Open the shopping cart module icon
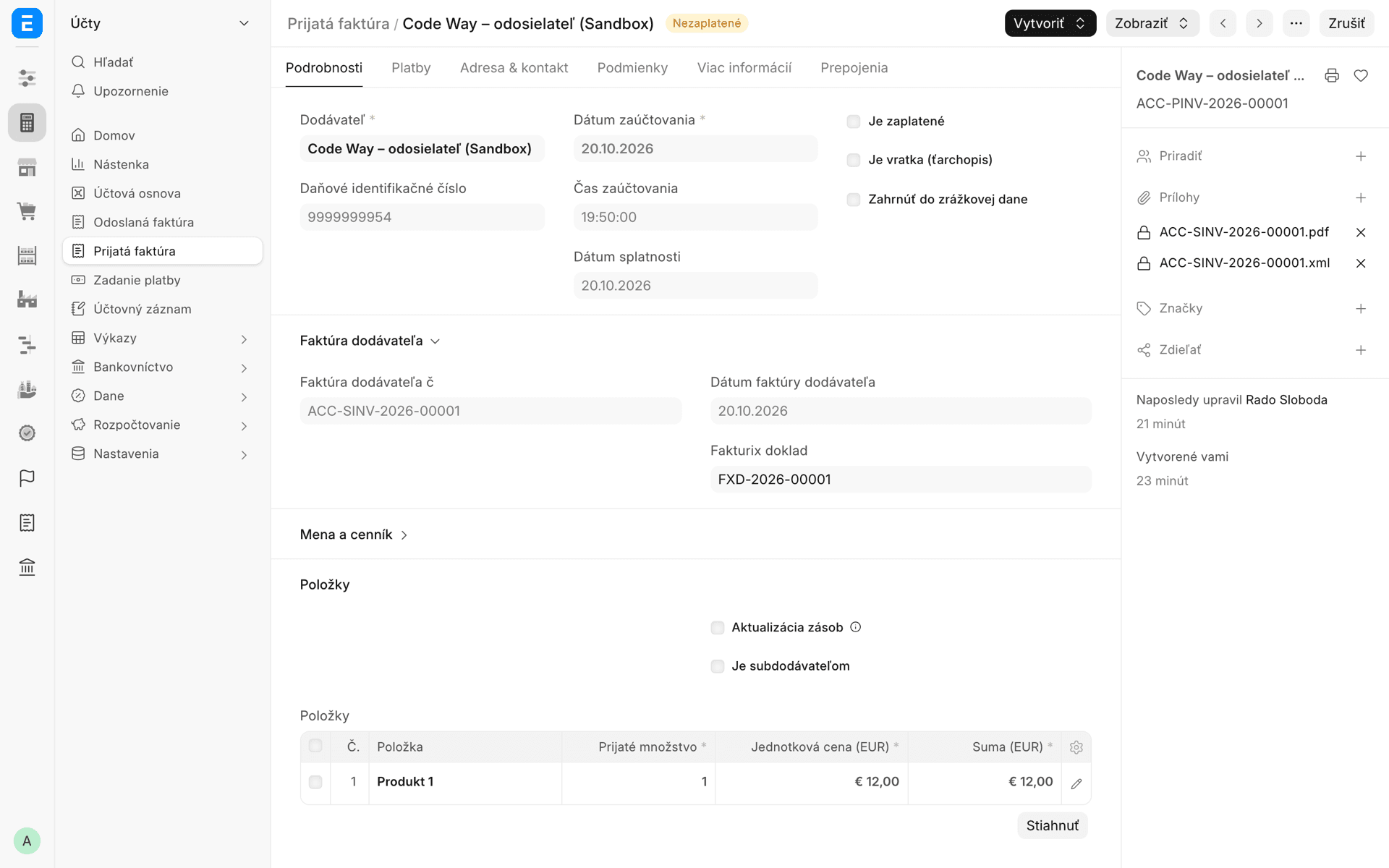The height and width of the screenshot is (868, 1389). (x=27, y=211)
